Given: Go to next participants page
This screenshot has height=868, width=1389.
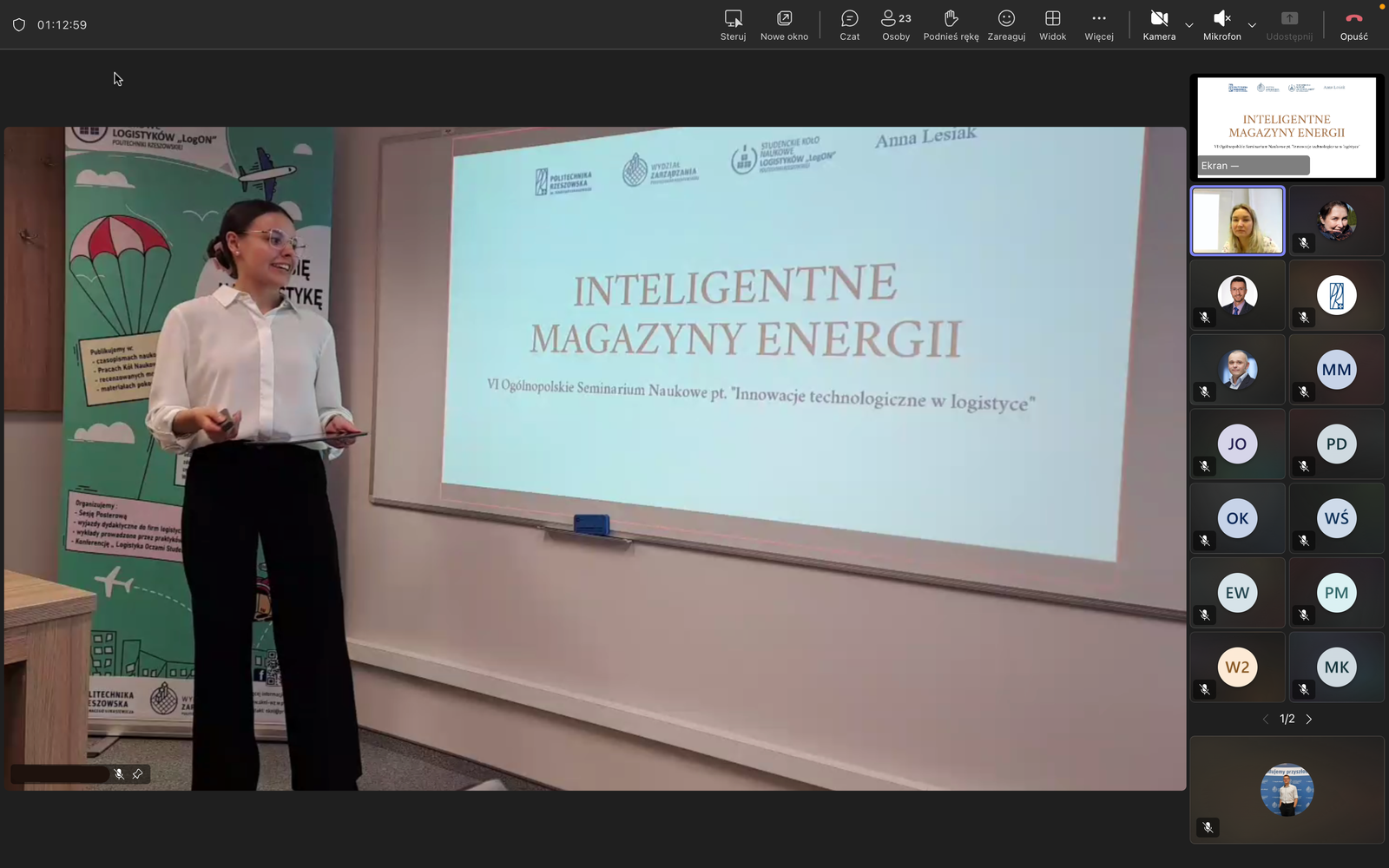Looking at the screenshot, I should pos(1309,720).
